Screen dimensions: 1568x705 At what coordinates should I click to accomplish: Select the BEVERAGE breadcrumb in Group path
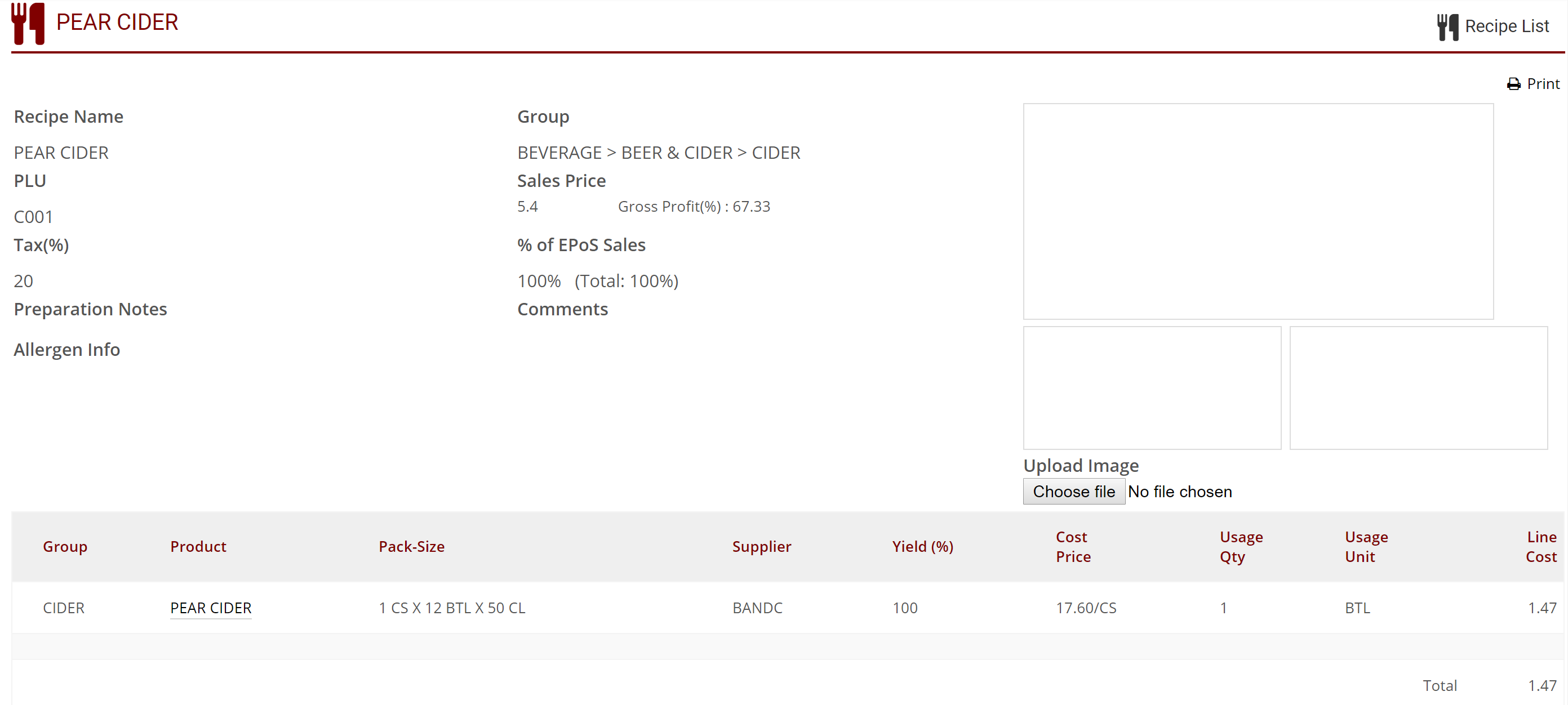tap(559, 152)
